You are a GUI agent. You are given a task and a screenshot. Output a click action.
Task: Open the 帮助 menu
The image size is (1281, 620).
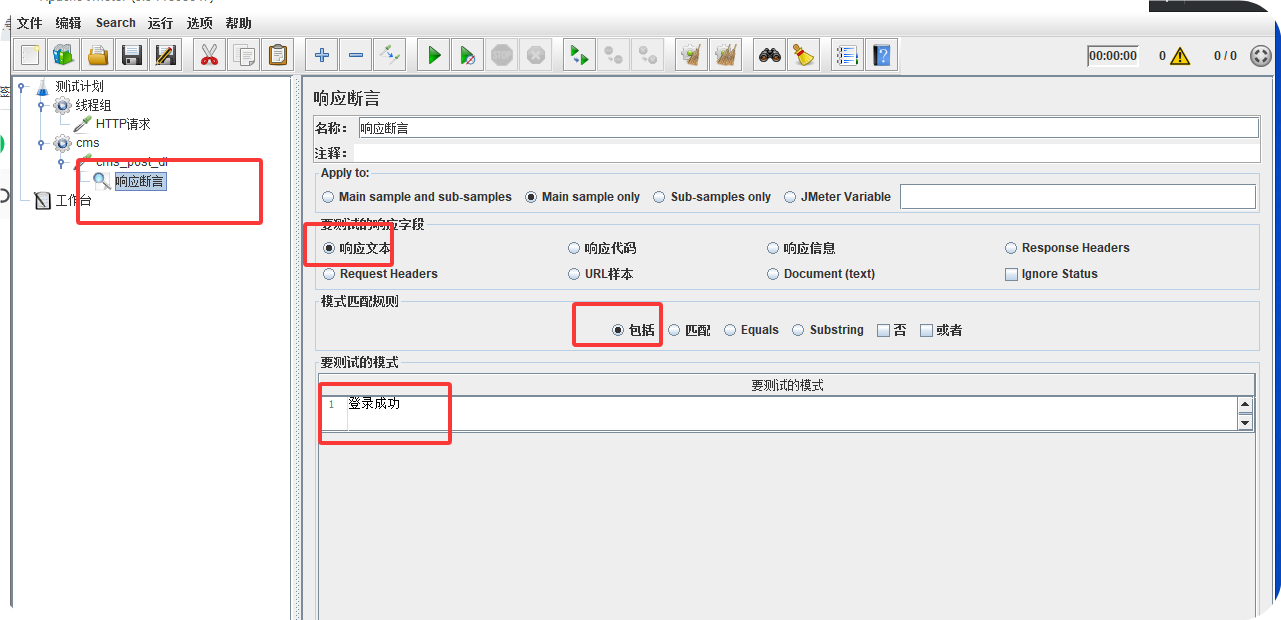238,23
